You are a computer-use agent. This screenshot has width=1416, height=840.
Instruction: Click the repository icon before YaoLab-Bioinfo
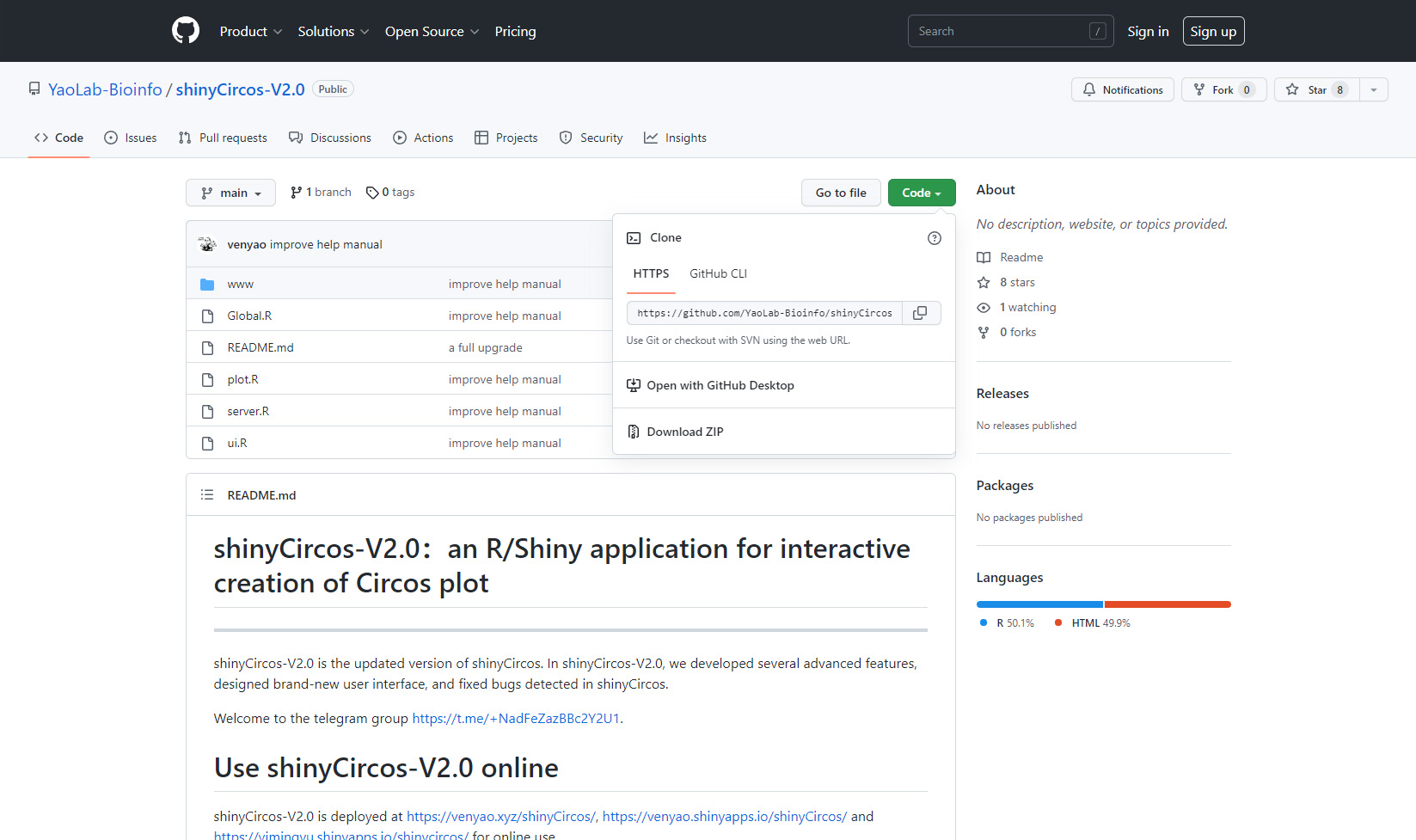click(34, 89)
